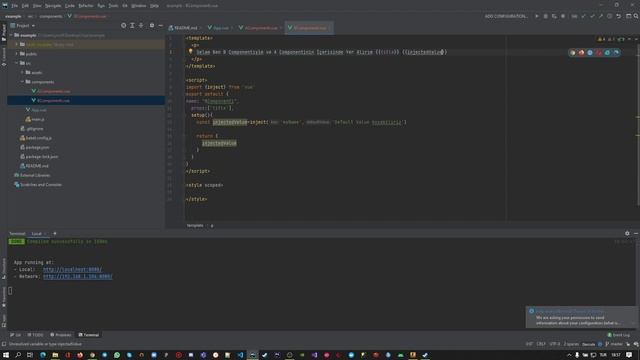
Task: Open preview in Opera browser icon
Action: coord(599,53)
